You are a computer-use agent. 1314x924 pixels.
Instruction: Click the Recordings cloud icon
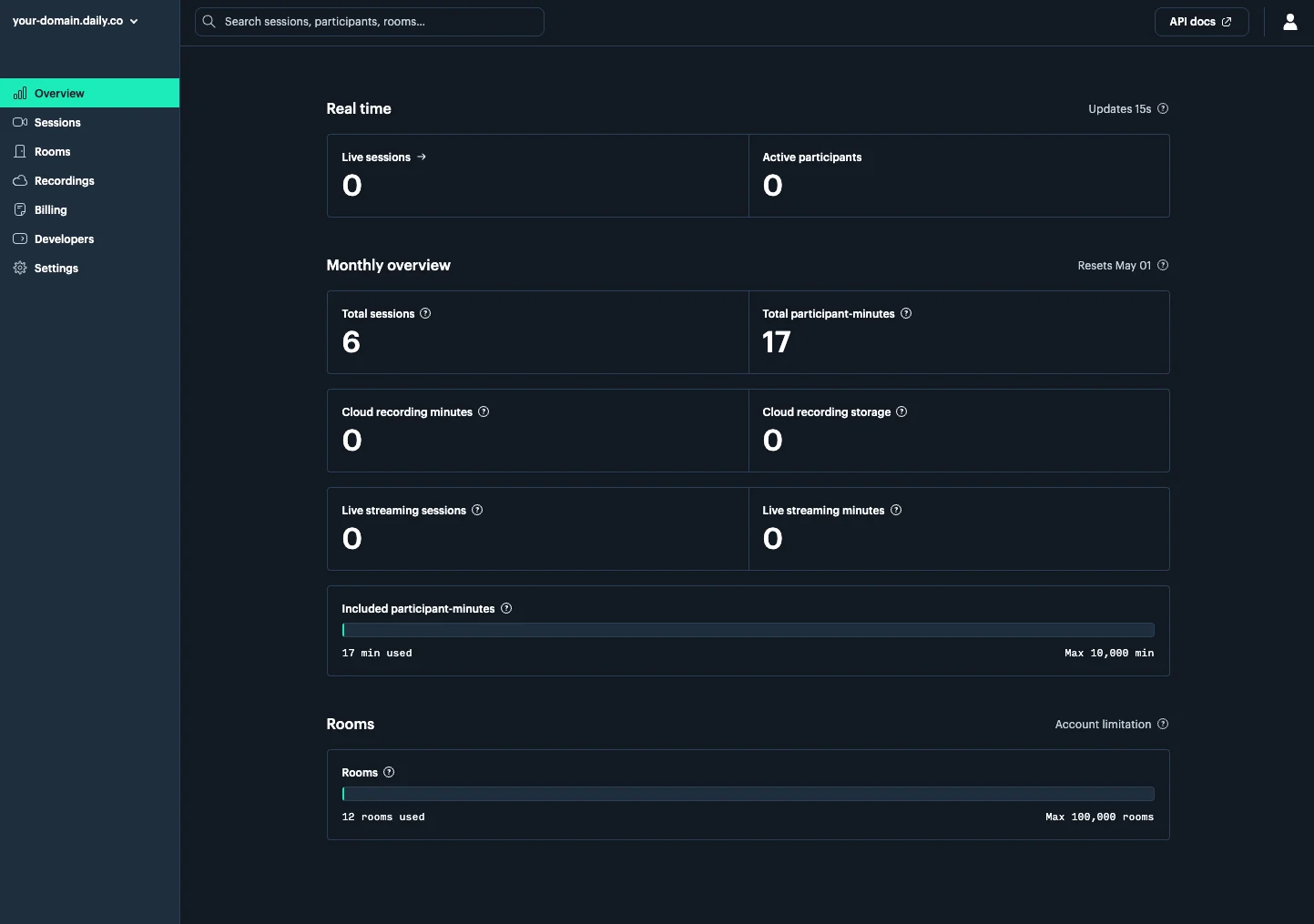coord(20,180)
